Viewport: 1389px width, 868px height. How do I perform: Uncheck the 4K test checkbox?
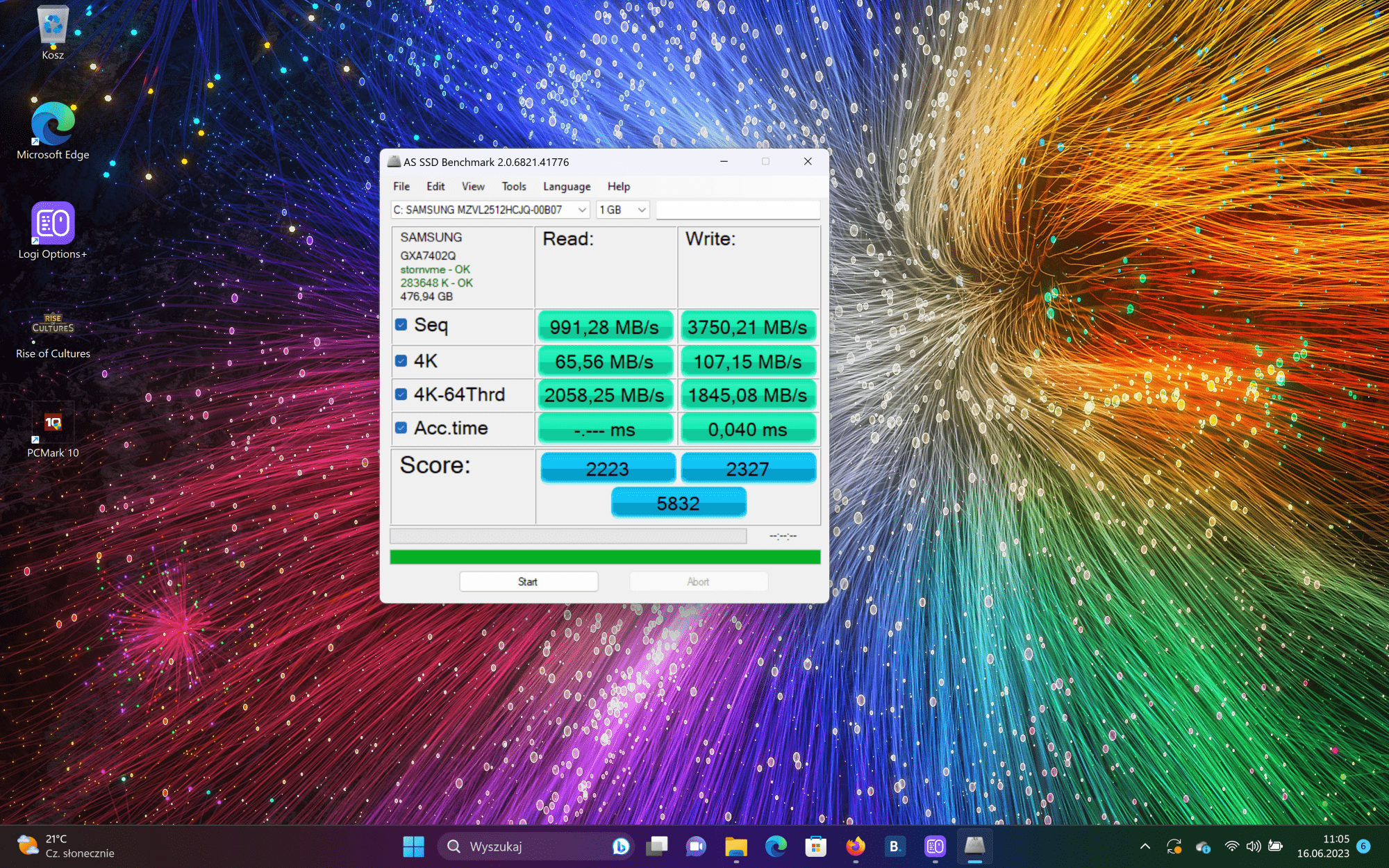click(401, 361)
